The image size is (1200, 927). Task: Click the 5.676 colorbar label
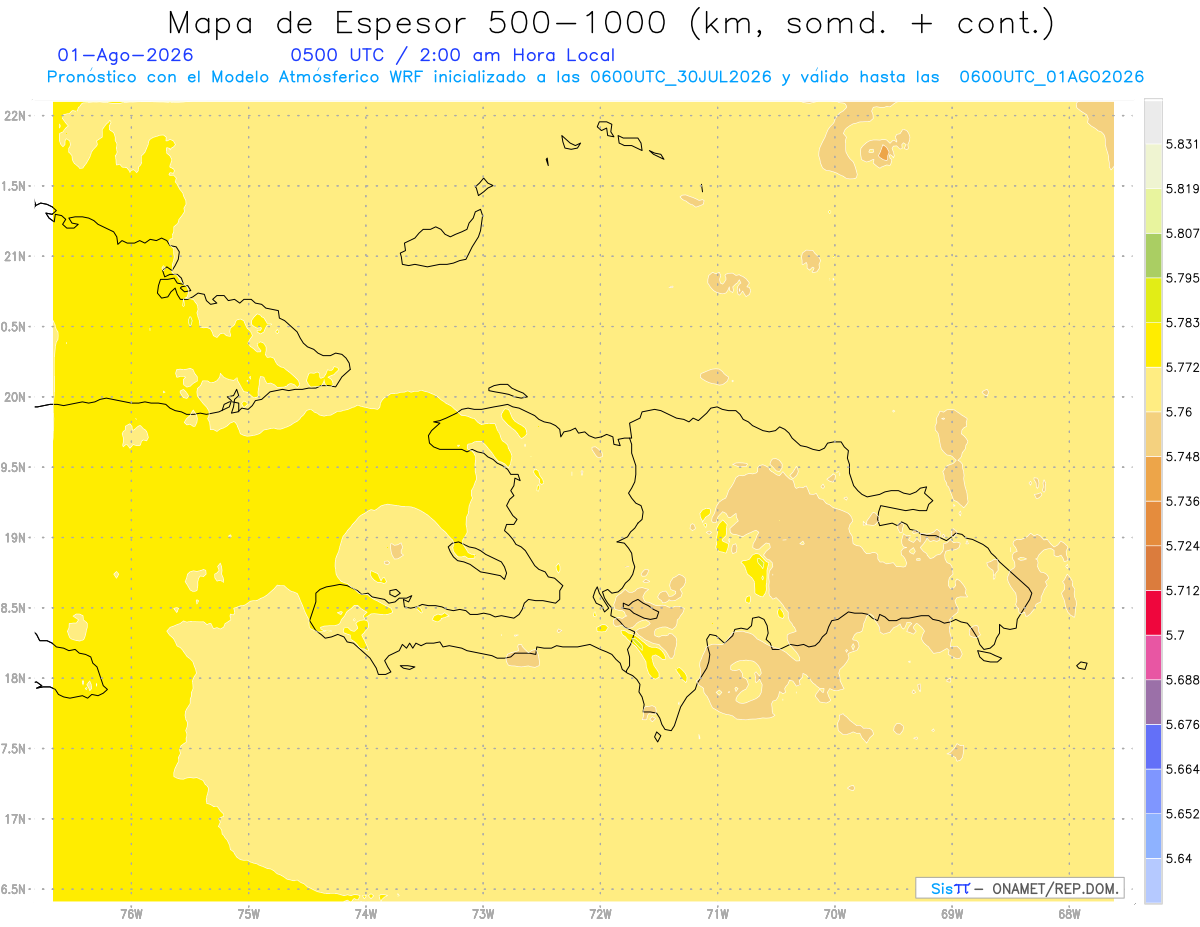[1182, 725]
